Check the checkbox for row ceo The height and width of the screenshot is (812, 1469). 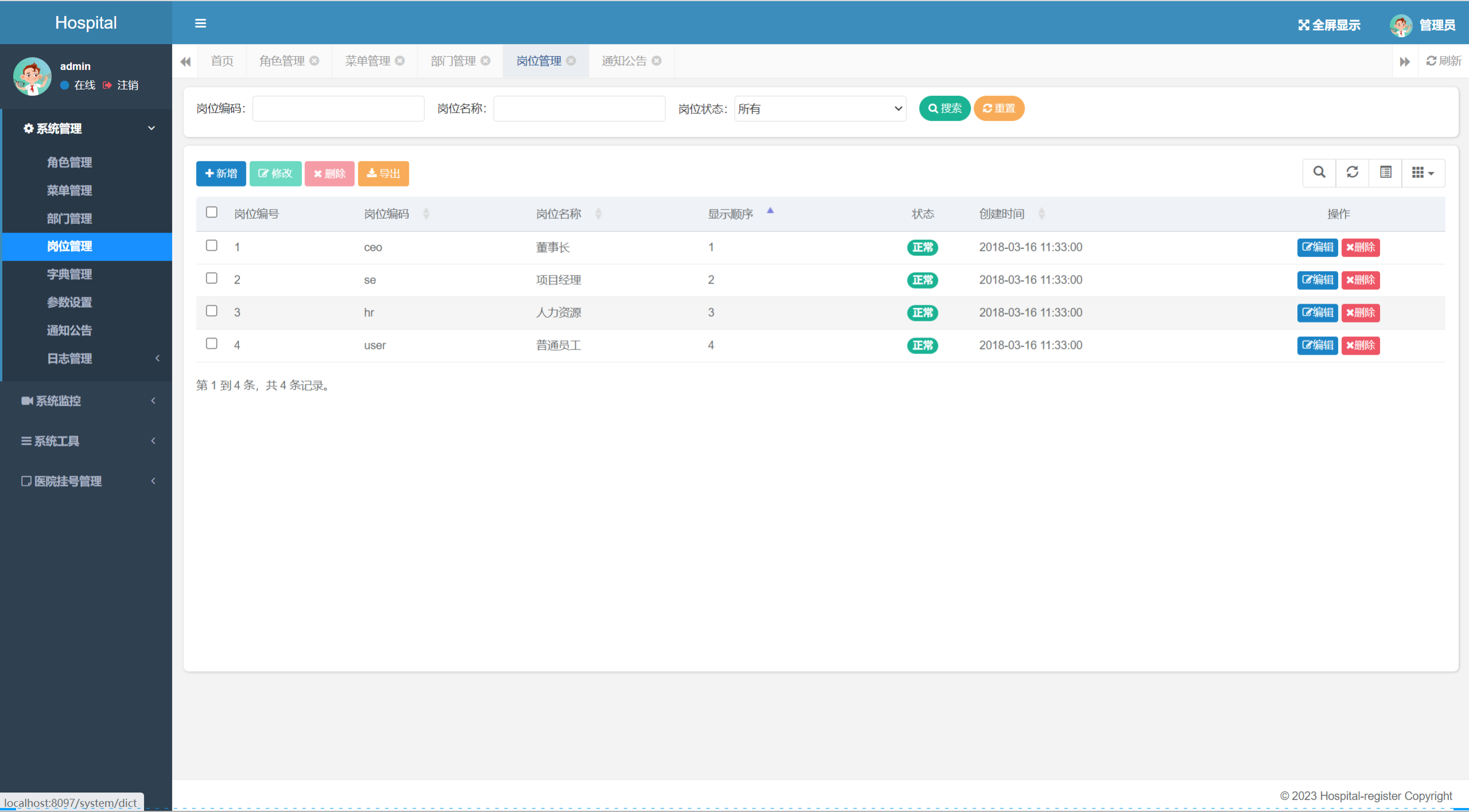tap(212, 246)
